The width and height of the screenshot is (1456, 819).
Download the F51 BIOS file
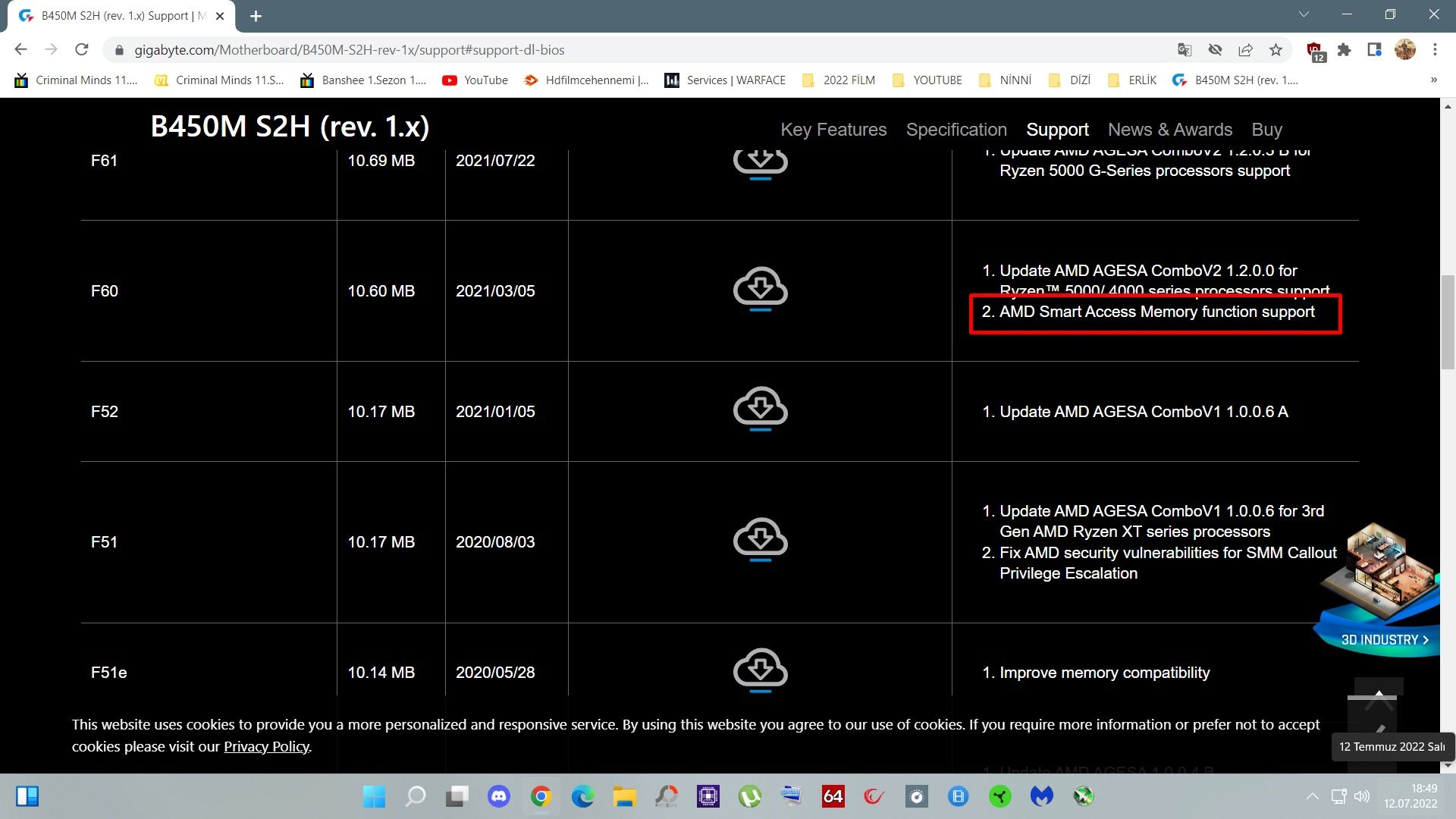click(x=760, y=540)
